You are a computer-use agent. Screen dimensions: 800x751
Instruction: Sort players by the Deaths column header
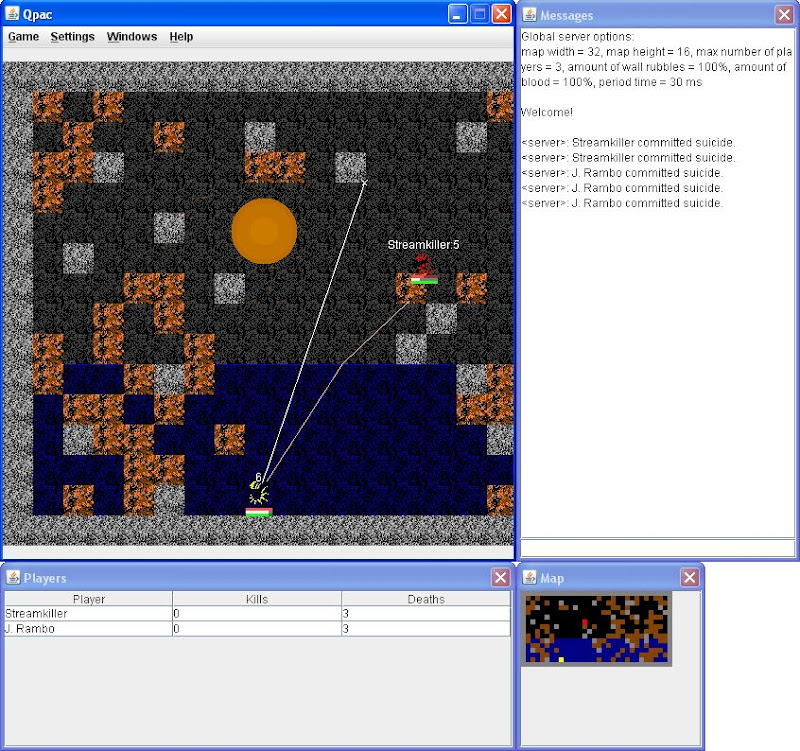[424, 599]
